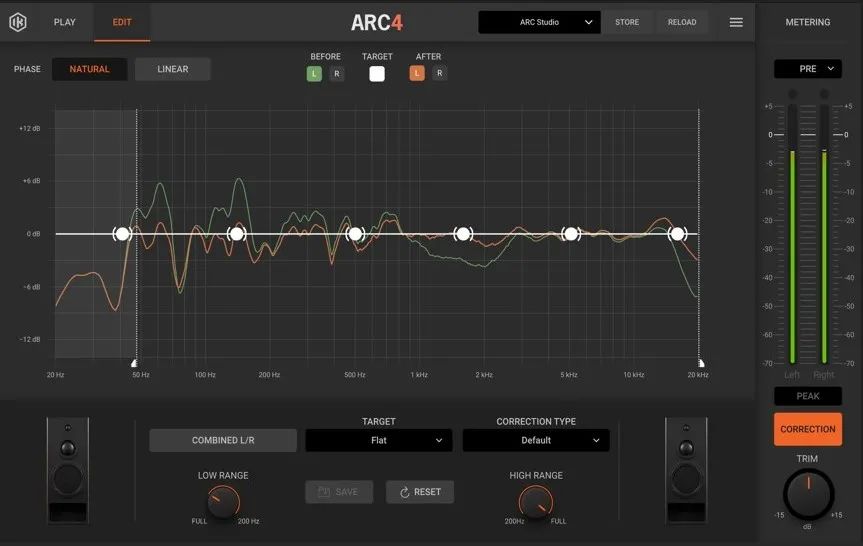Click the Left channel clip indicator
The width and height of the screenshot is (863, 546).
click(x=793, y=94)
